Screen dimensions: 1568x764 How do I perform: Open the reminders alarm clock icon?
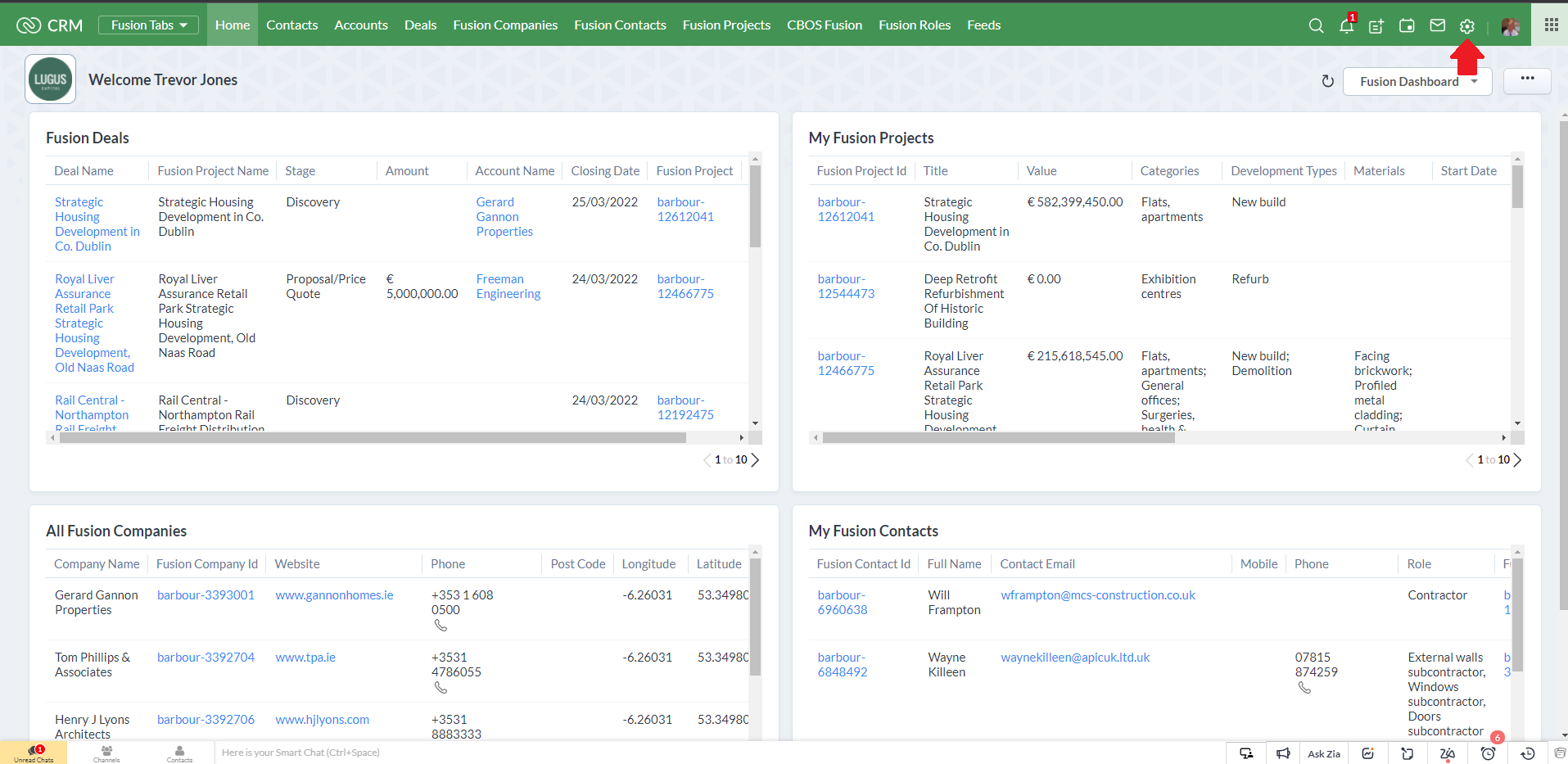point(1488,753)
